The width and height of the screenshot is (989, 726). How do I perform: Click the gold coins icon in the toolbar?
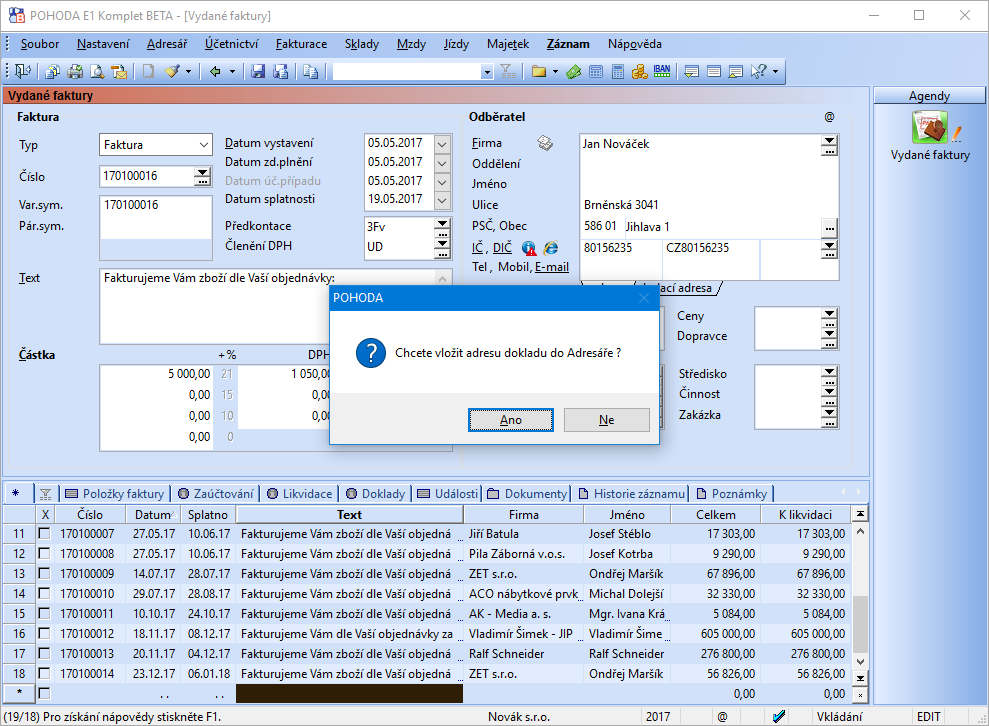(640, 71)
